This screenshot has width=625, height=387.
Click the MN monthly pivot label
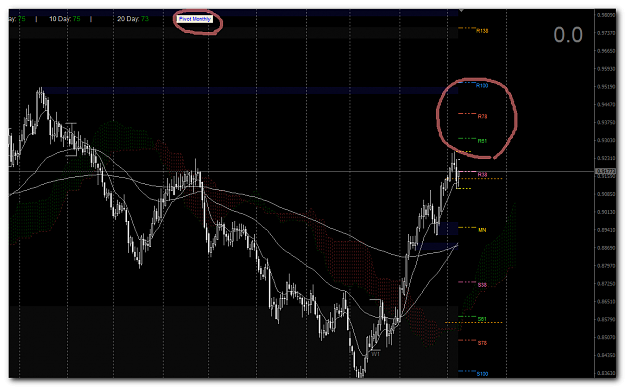(482, 230)
